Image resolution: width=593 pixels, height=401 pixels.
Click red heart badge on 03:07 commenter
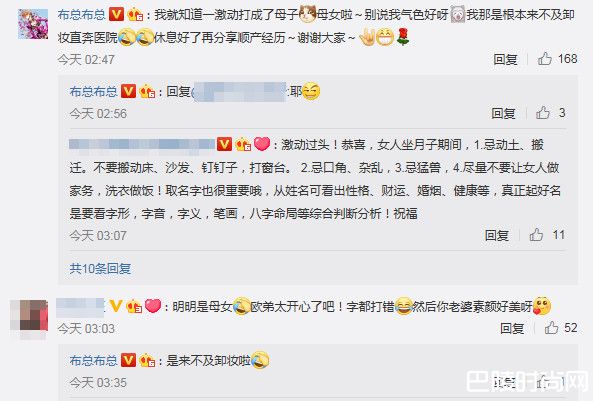(x=262, y=144)
